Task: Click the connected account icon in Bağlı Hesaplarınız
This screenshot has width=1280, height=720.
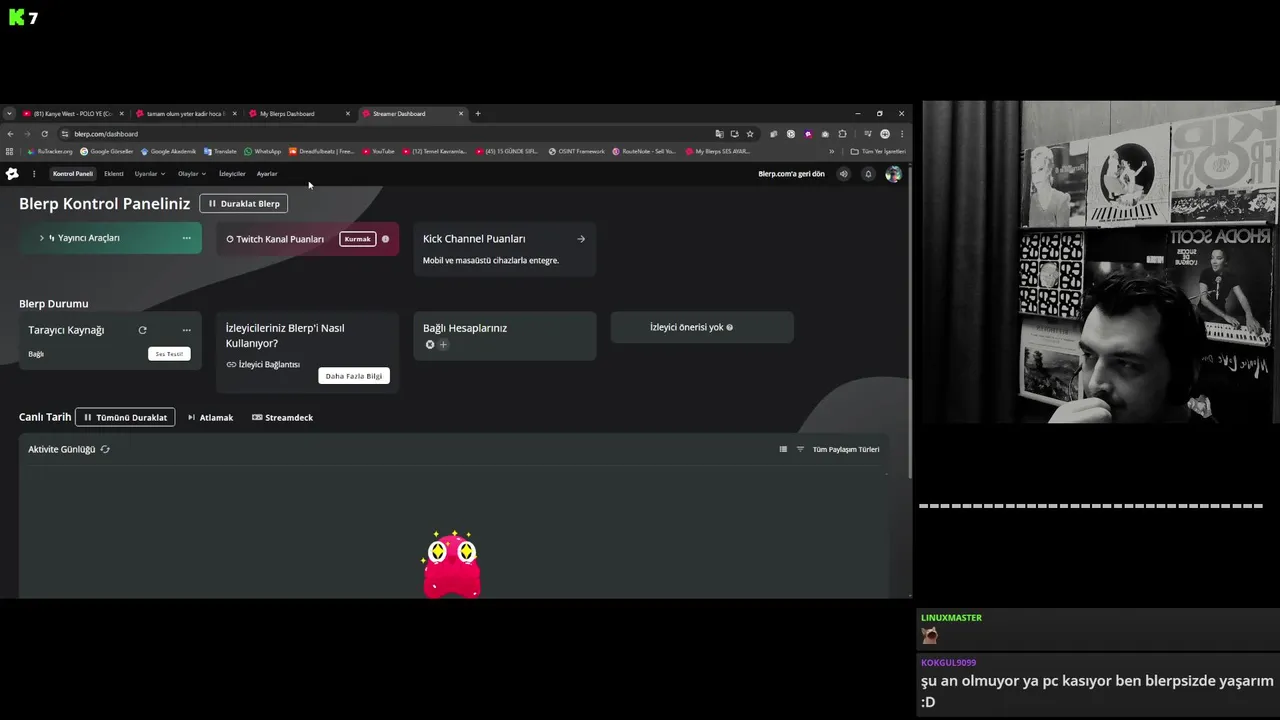Action: 430,345
